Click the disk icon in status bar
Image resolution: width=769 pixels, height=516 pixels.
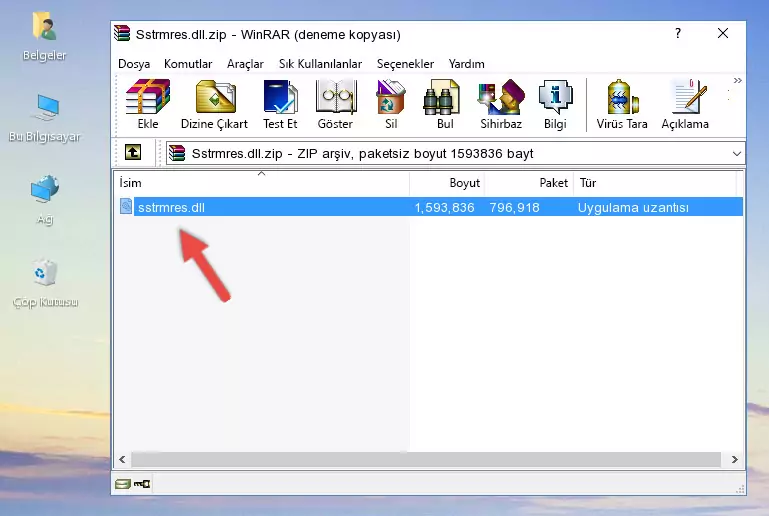tap(123, 484)
